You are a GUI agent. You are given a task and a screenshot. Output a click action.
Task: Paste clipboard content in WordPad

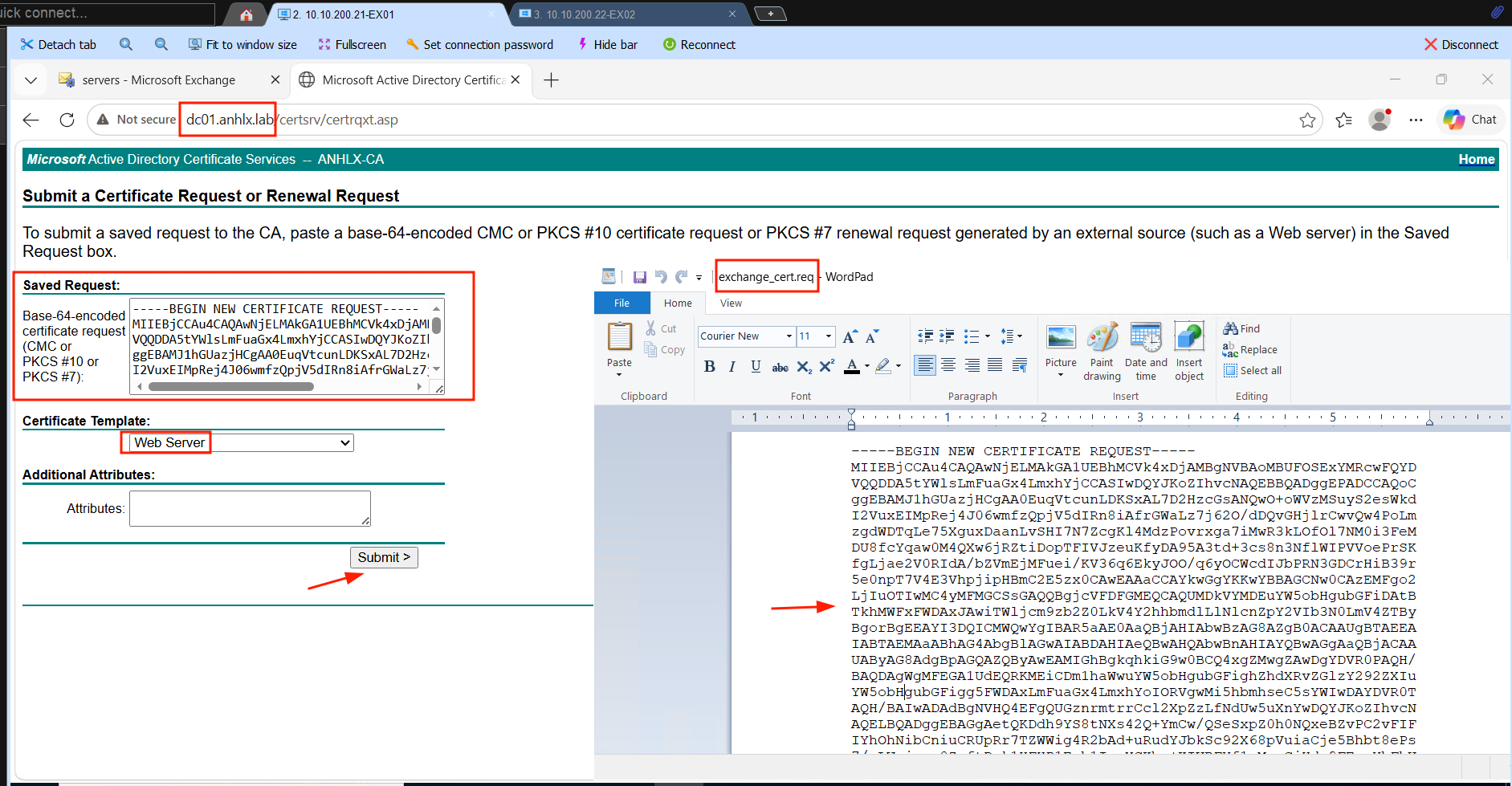[619, 336]
